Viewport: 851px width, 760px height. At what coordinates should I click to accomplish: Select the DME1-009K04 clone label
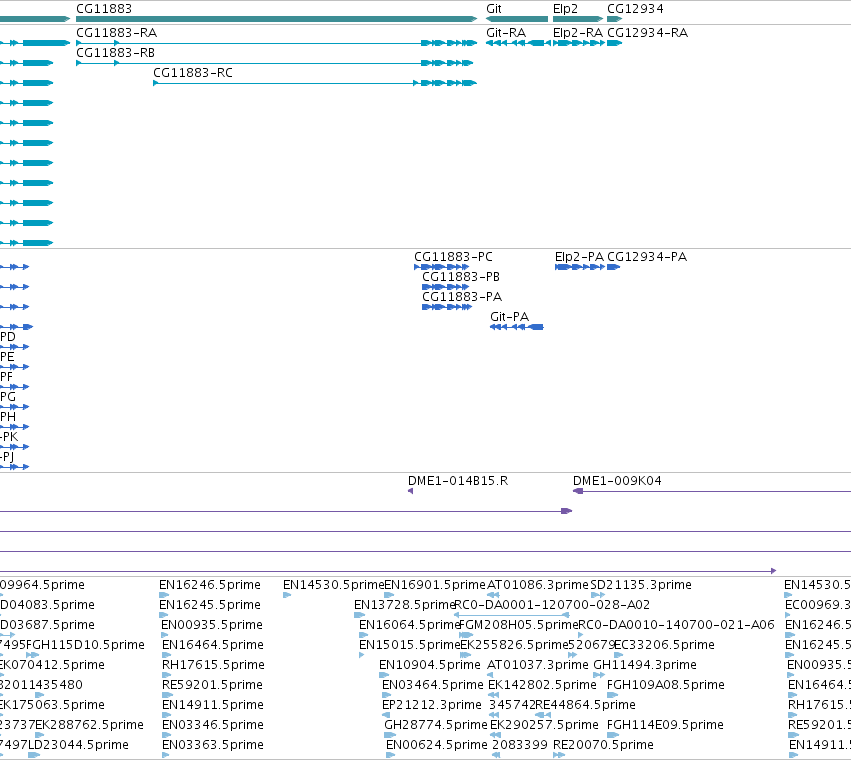pos(617,481)
